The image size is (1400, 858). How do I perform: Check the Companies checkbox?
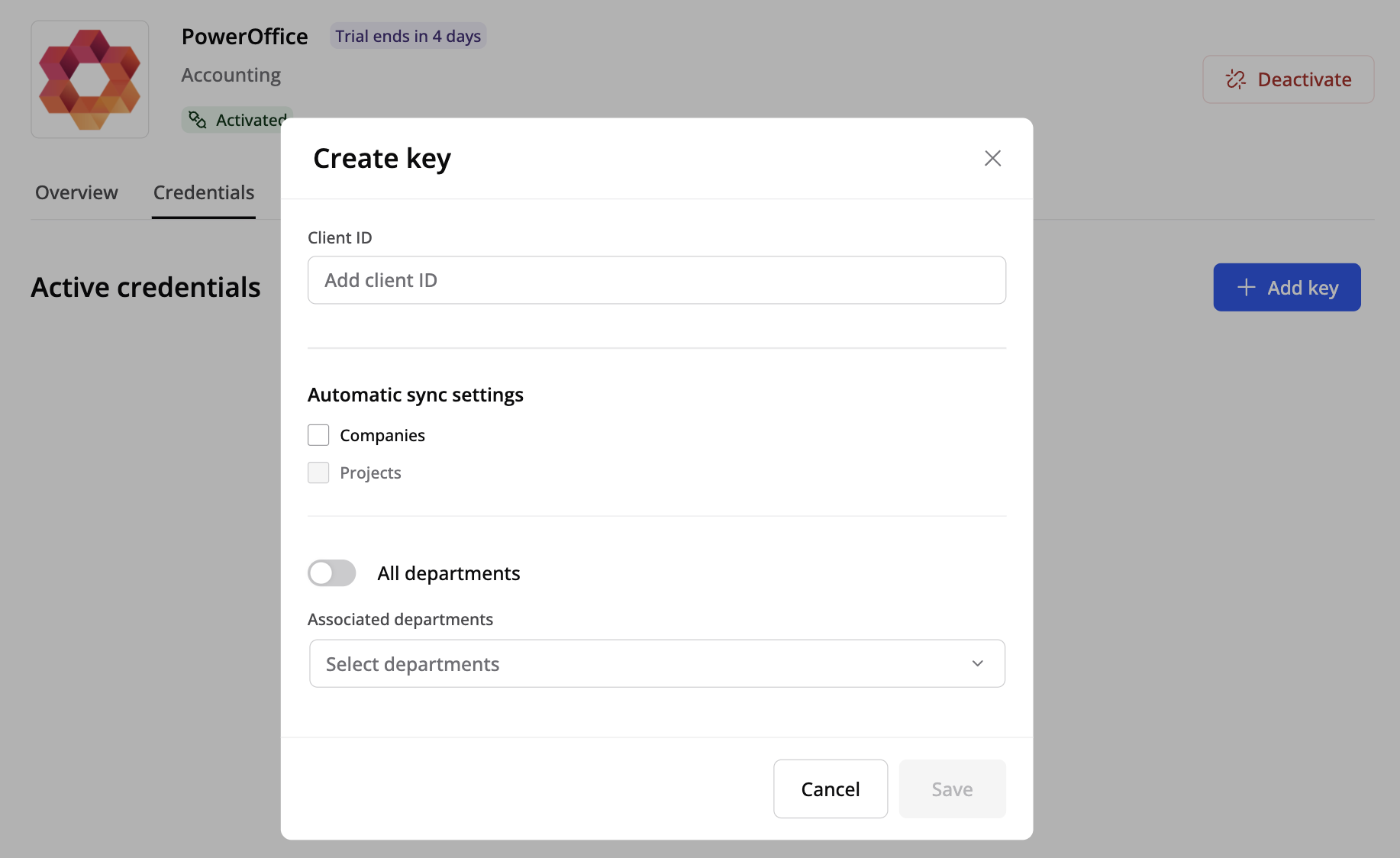click(x=318, y=435)
